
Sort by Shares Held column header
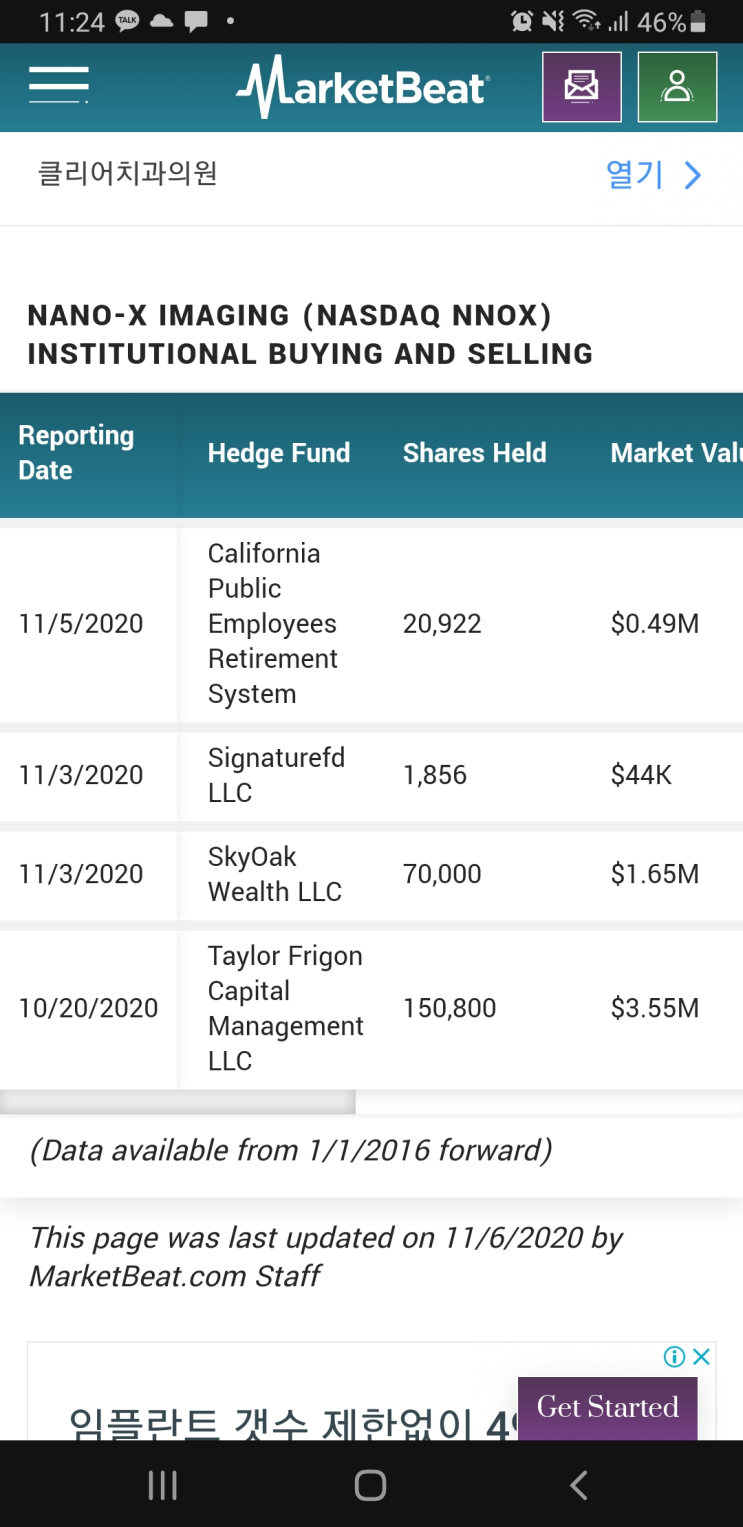475,453
